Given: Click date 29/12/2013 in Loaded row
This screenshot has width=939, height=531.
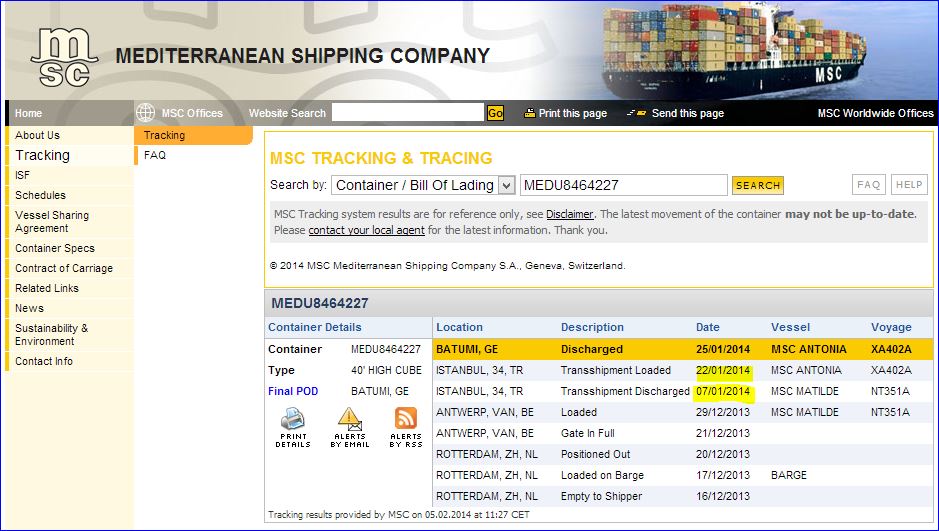Looking at the screenshot, I should [723, 412].
